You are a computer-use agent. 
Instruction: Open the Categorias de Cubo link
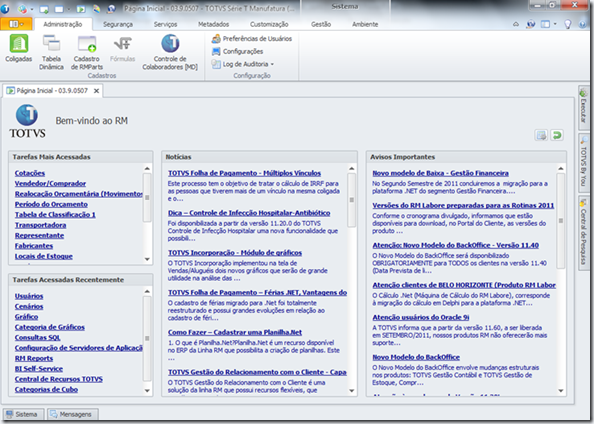(46, 389)
